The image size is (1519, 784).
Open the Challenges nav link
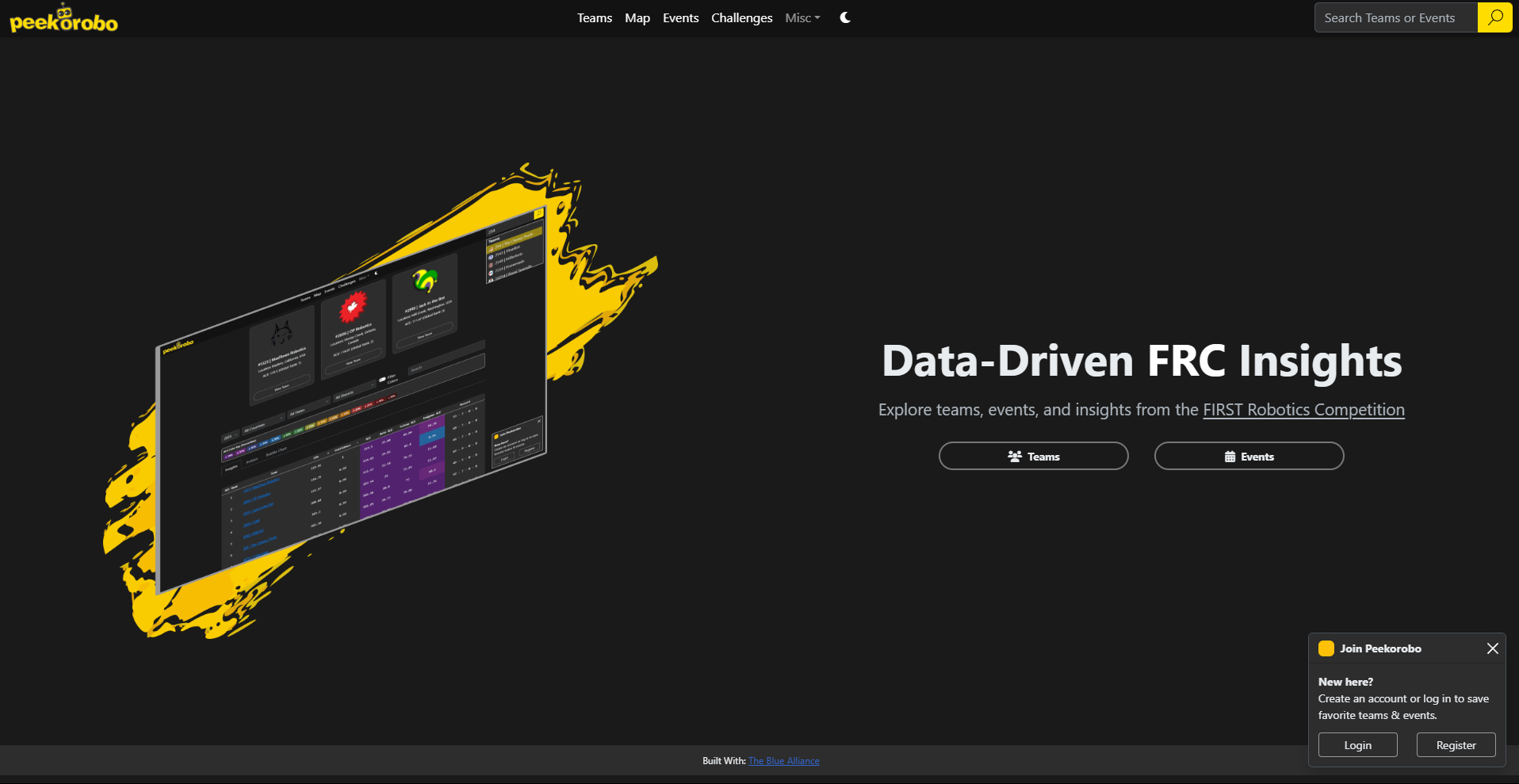click(742, 17)
